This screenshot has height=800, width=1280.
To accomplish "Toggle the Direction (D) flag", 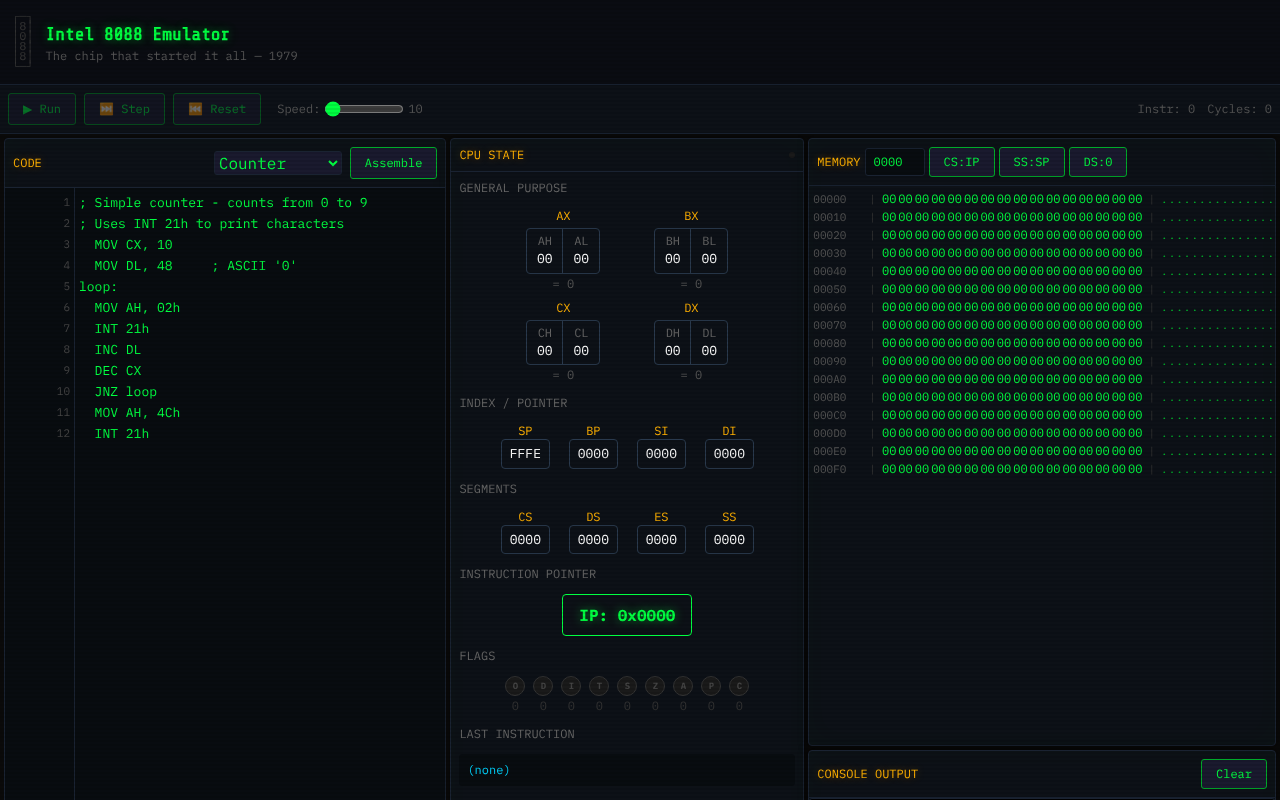I will (543, 686).
